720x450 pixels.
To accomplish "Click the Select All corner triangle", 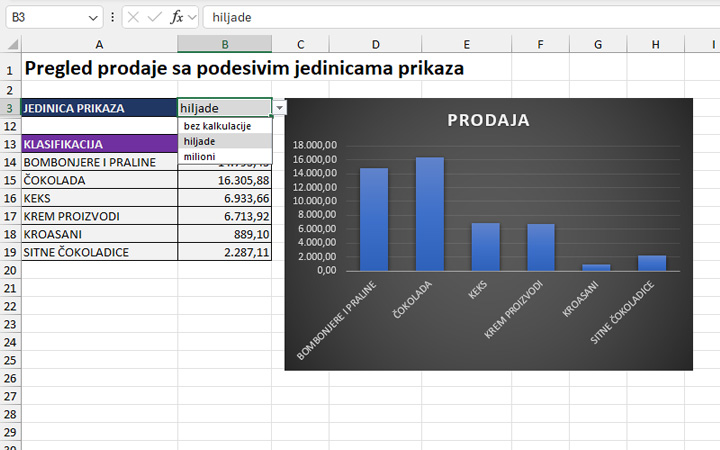I will coord(10,44).
